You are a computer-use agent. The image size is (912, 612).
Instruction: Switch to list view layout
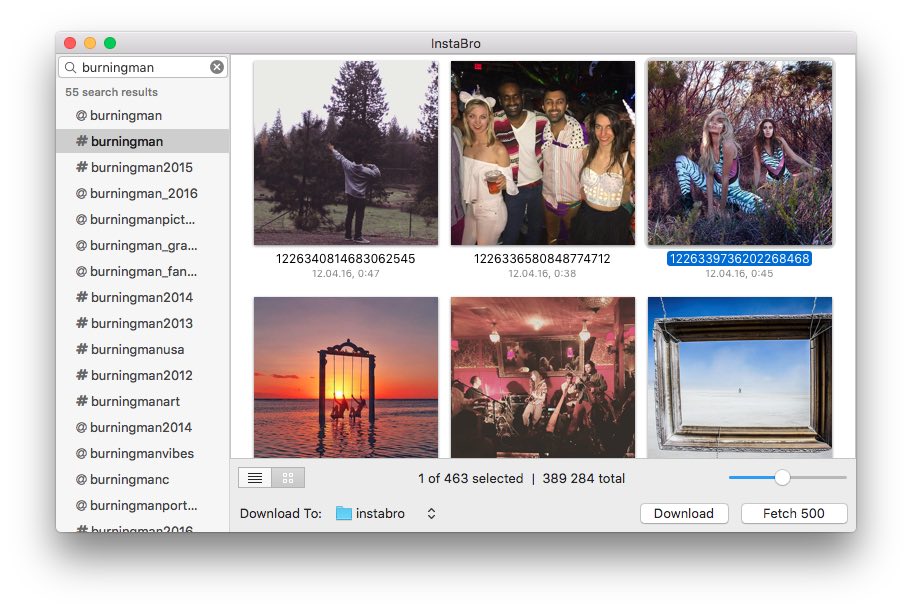255,478
